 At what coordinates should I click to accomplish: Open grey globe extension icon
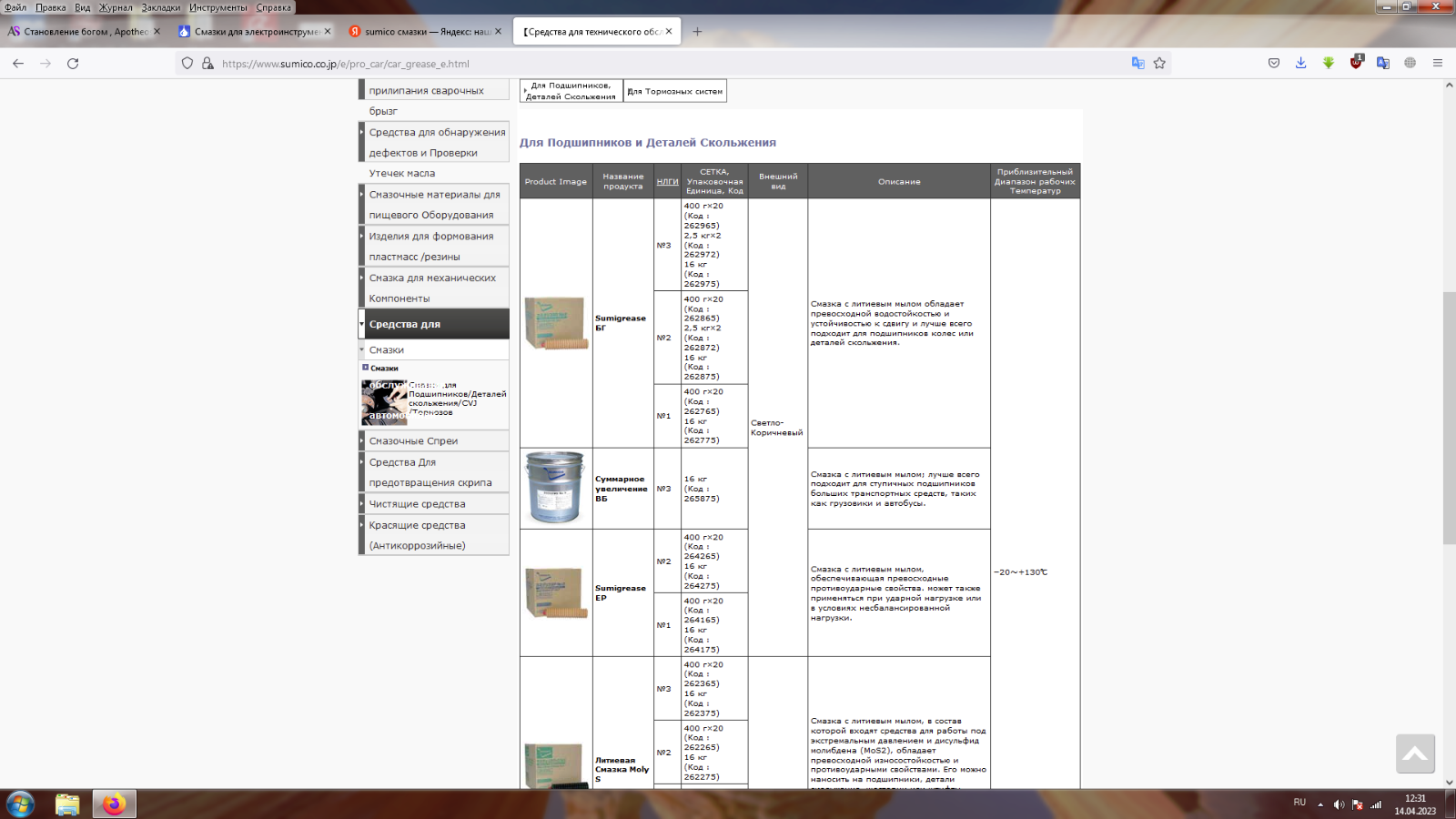pos(1410,63)
